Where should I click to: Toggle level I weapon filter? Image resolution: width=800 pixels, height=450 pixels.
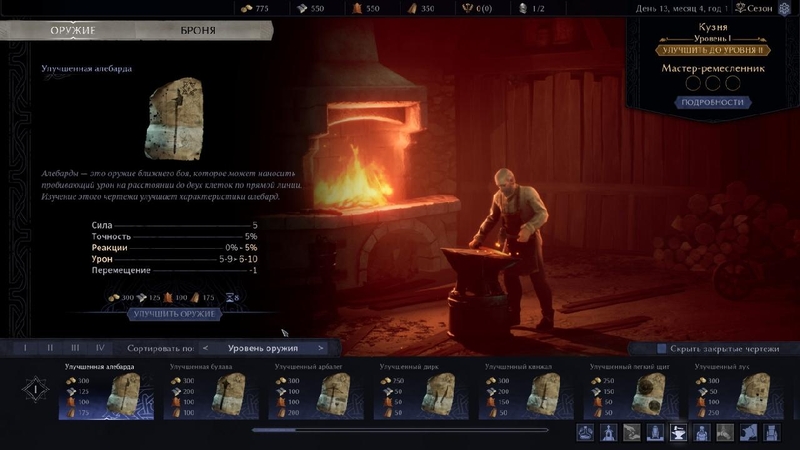click(25, 348)
